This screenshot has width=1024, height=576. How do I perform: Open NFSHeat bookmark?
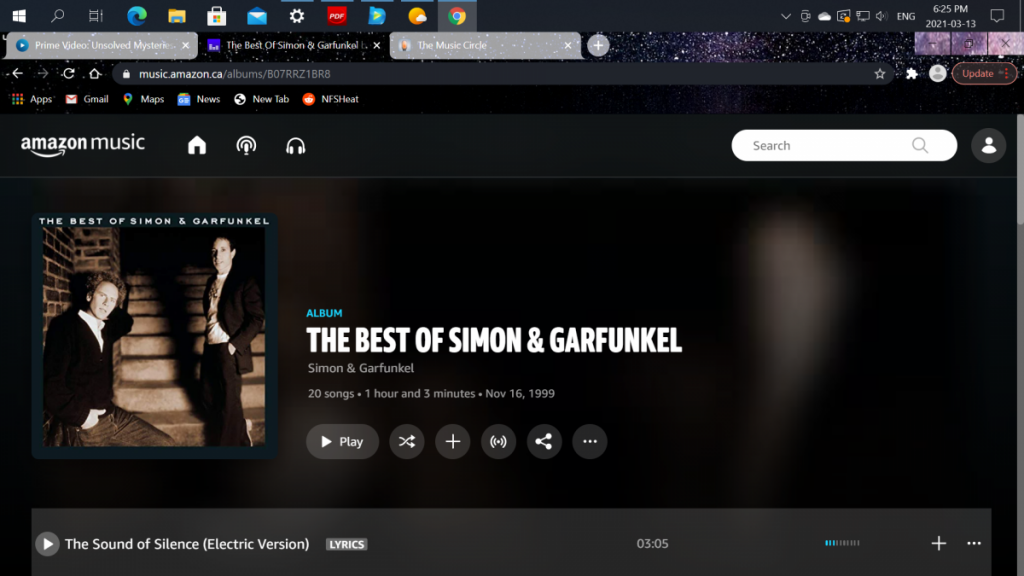pyautogui.click(x=330, y=99)
